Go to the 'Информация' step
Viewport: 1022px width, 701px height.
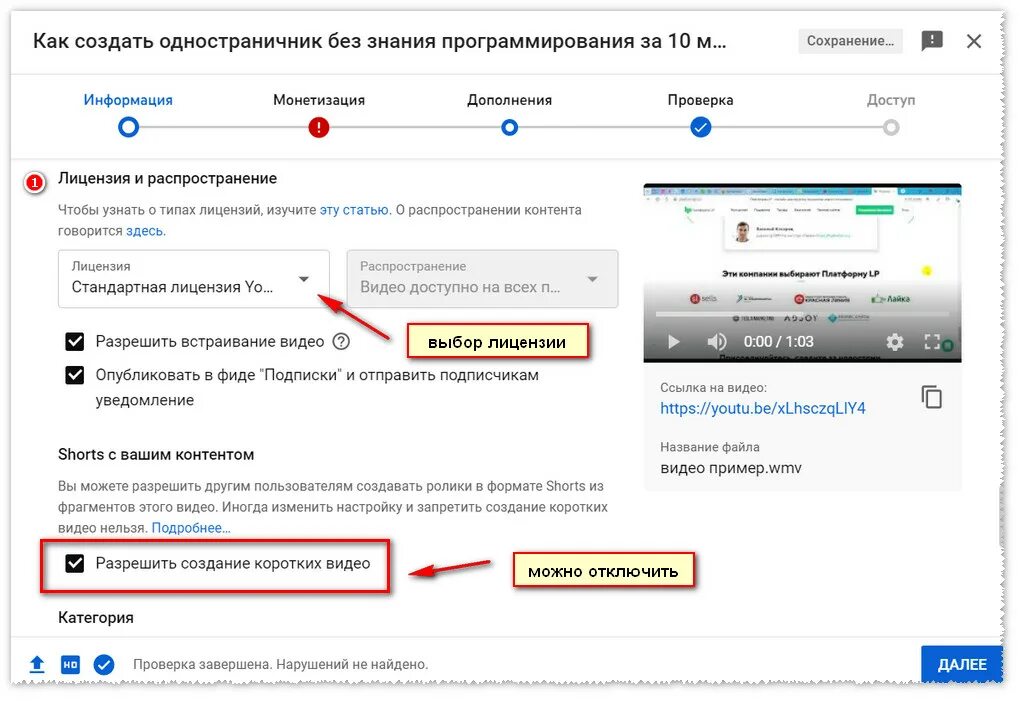point(128,114)
